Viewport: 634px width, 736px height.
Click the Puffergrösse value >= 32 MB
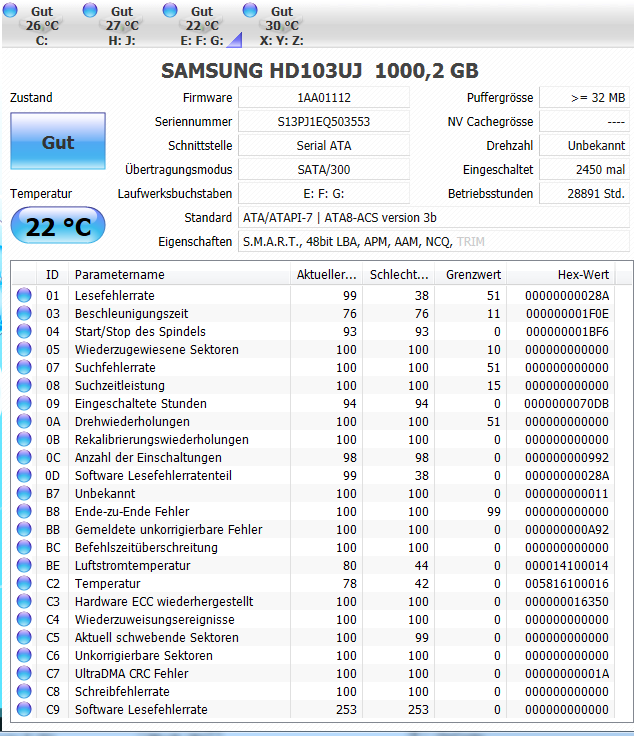click(x=584, y=98)
